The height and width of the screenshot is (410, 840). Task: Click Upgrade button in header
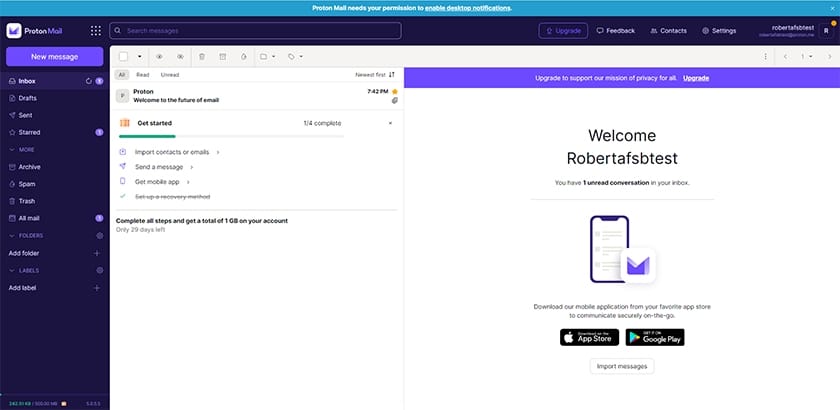[563, 31]
